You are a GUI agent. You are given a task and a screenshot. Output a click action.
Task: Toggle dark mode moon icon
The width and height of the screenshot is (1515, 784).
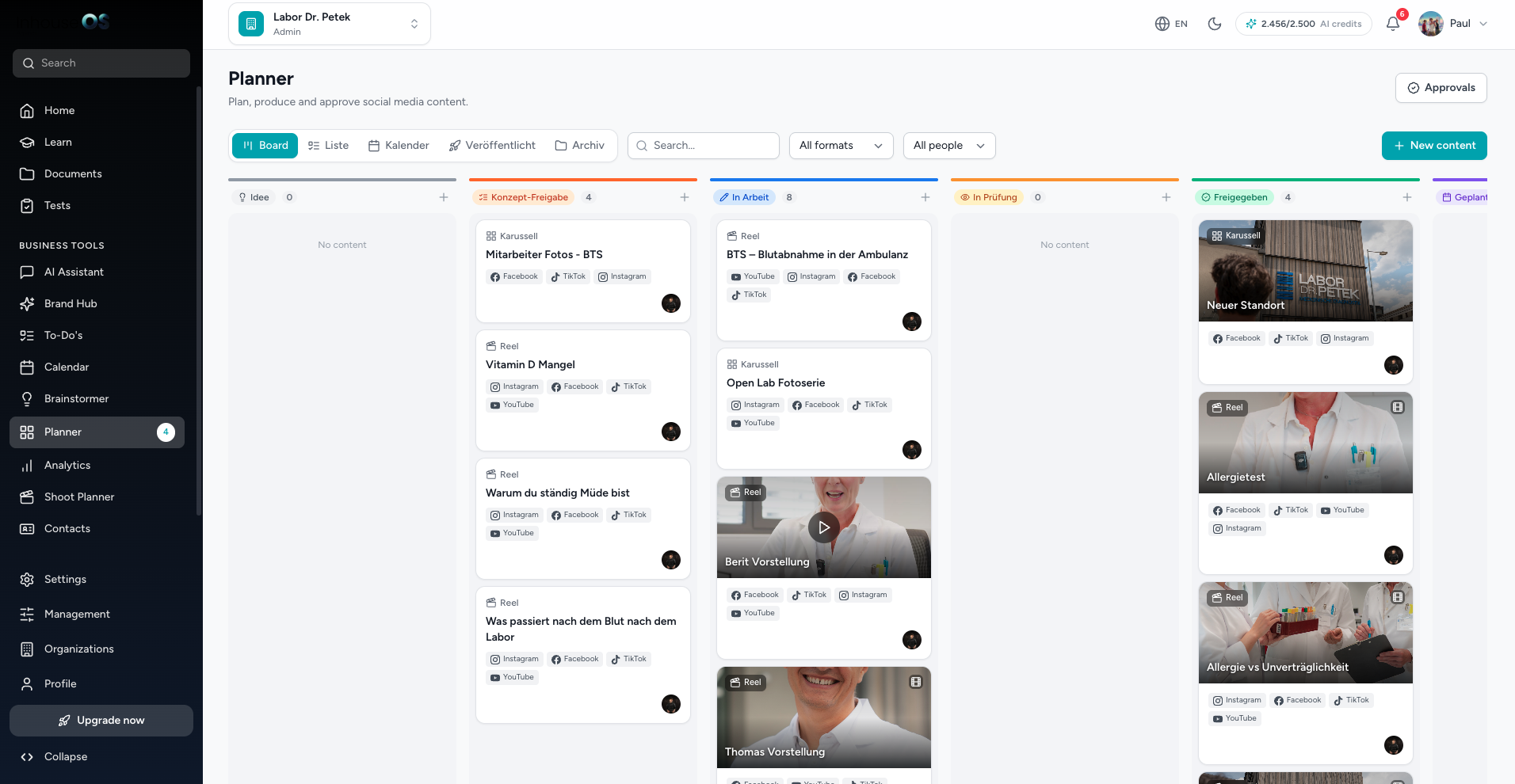click(x=1215, y=24)
